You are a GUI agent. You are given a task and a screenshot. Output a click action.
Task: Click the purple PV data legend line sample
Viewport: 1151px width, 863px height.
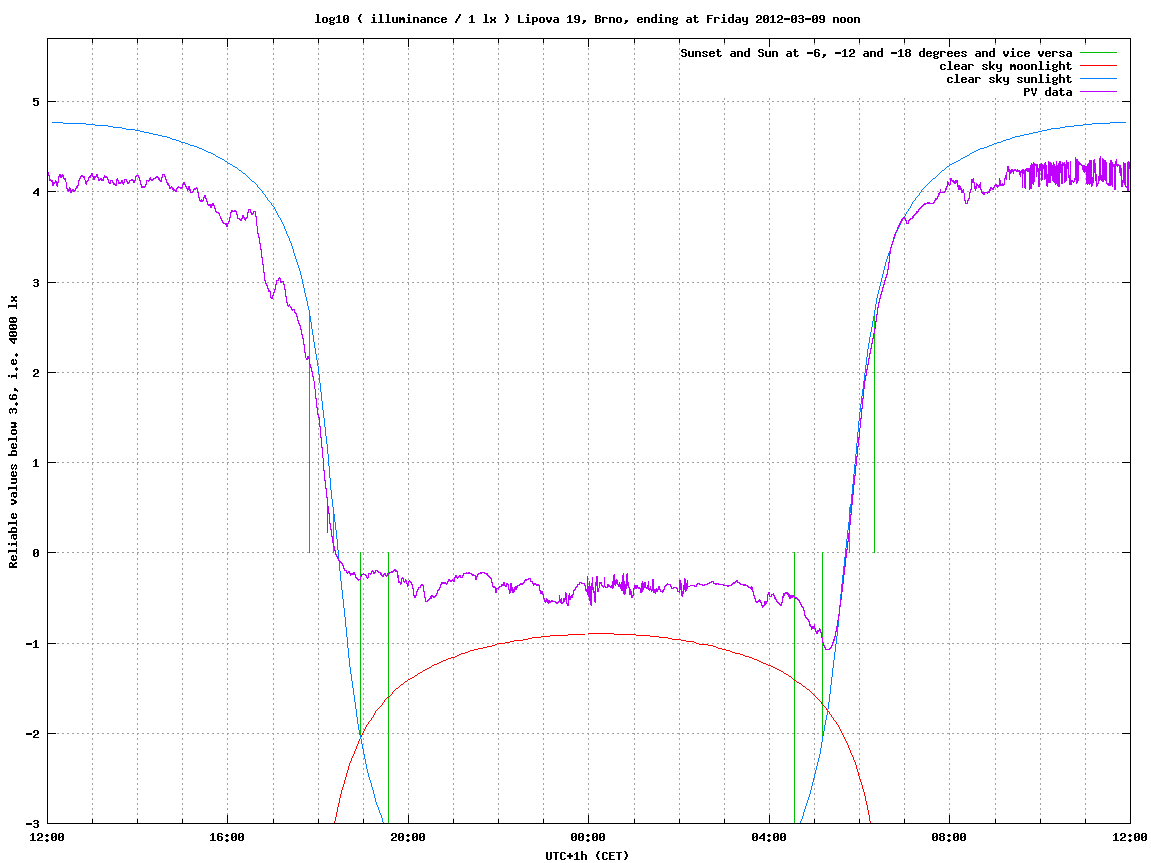pyautogui.click(x=1098, y=92)
